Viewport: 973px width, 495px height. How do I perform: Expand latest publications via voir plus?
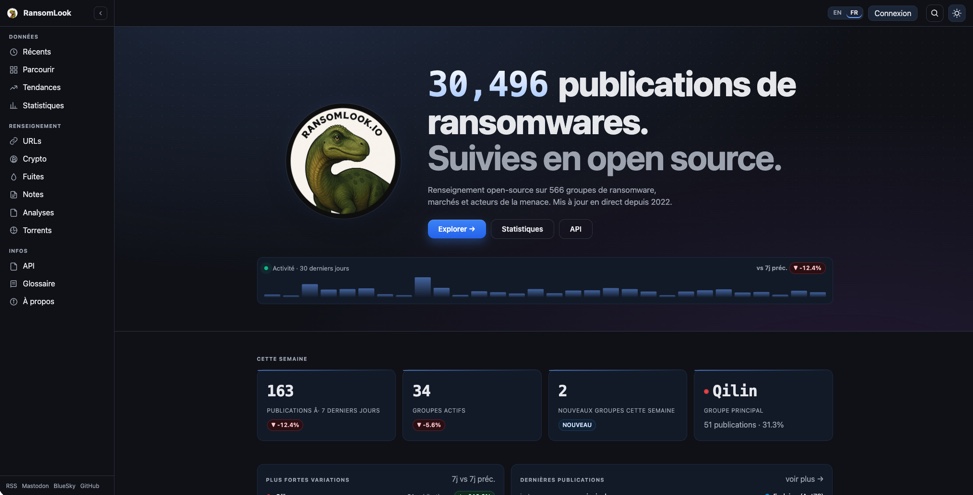click(804, 479)
